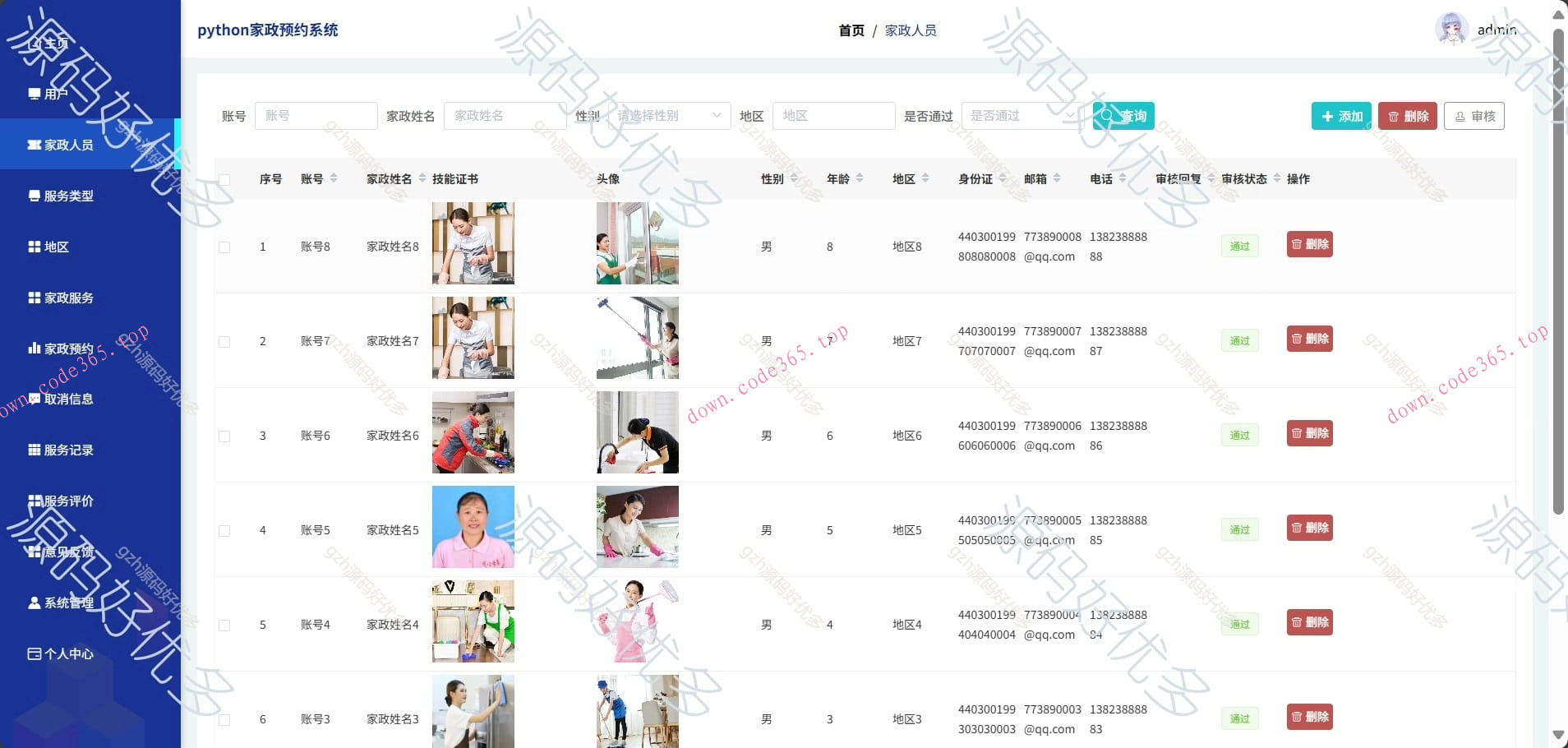Open 家政预约 sidebar item
Viewport: 1568px width, 748px height.
click(90, 349)
